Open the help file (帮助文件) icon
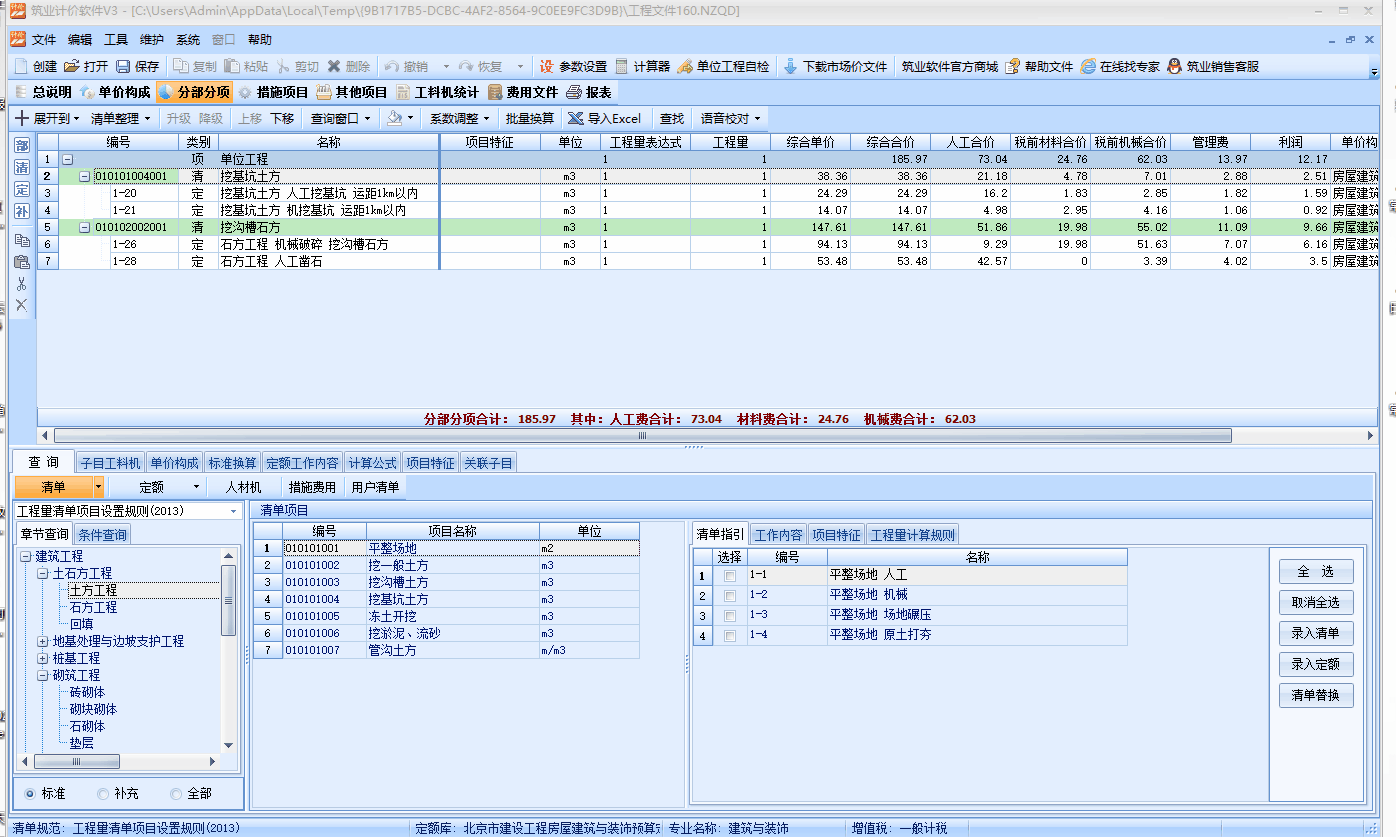The image size is (1396, 837). click(x=1013, y=67)
